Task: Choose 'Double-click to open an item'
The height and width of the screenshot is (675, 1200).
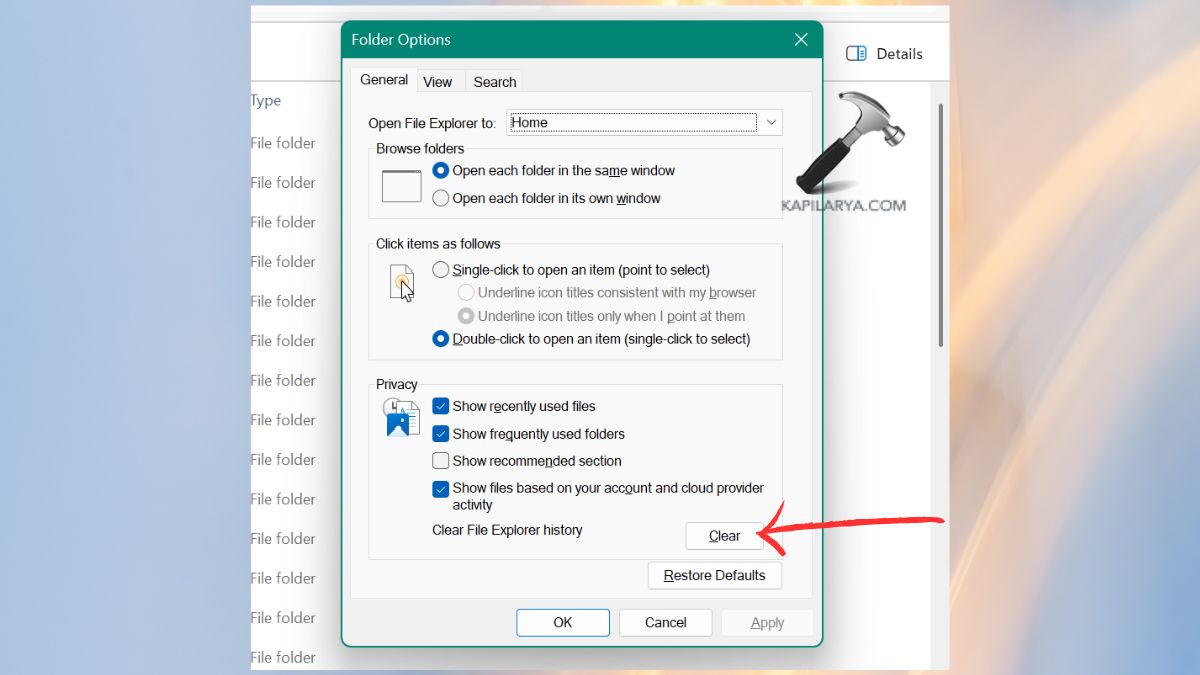Action: pyautogui.click(x=440, y=339)
